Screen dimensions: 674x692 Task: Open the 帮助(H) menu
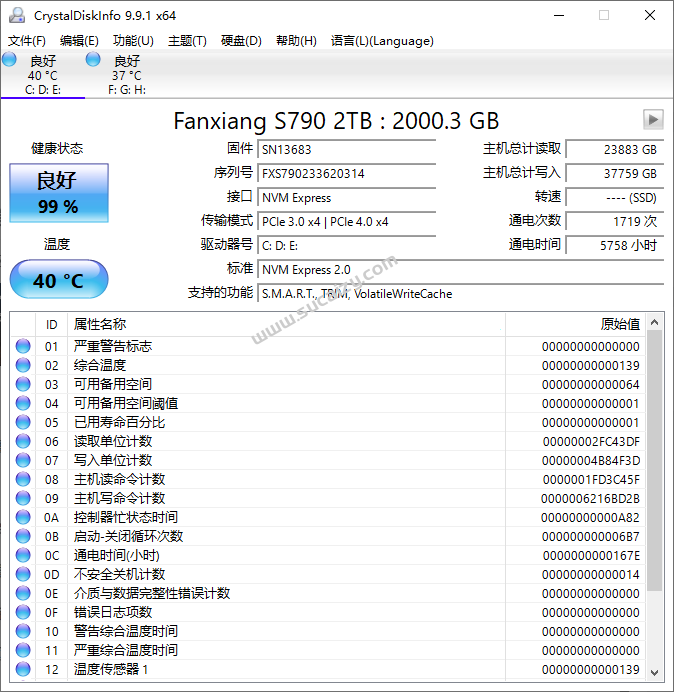point(296,41)
